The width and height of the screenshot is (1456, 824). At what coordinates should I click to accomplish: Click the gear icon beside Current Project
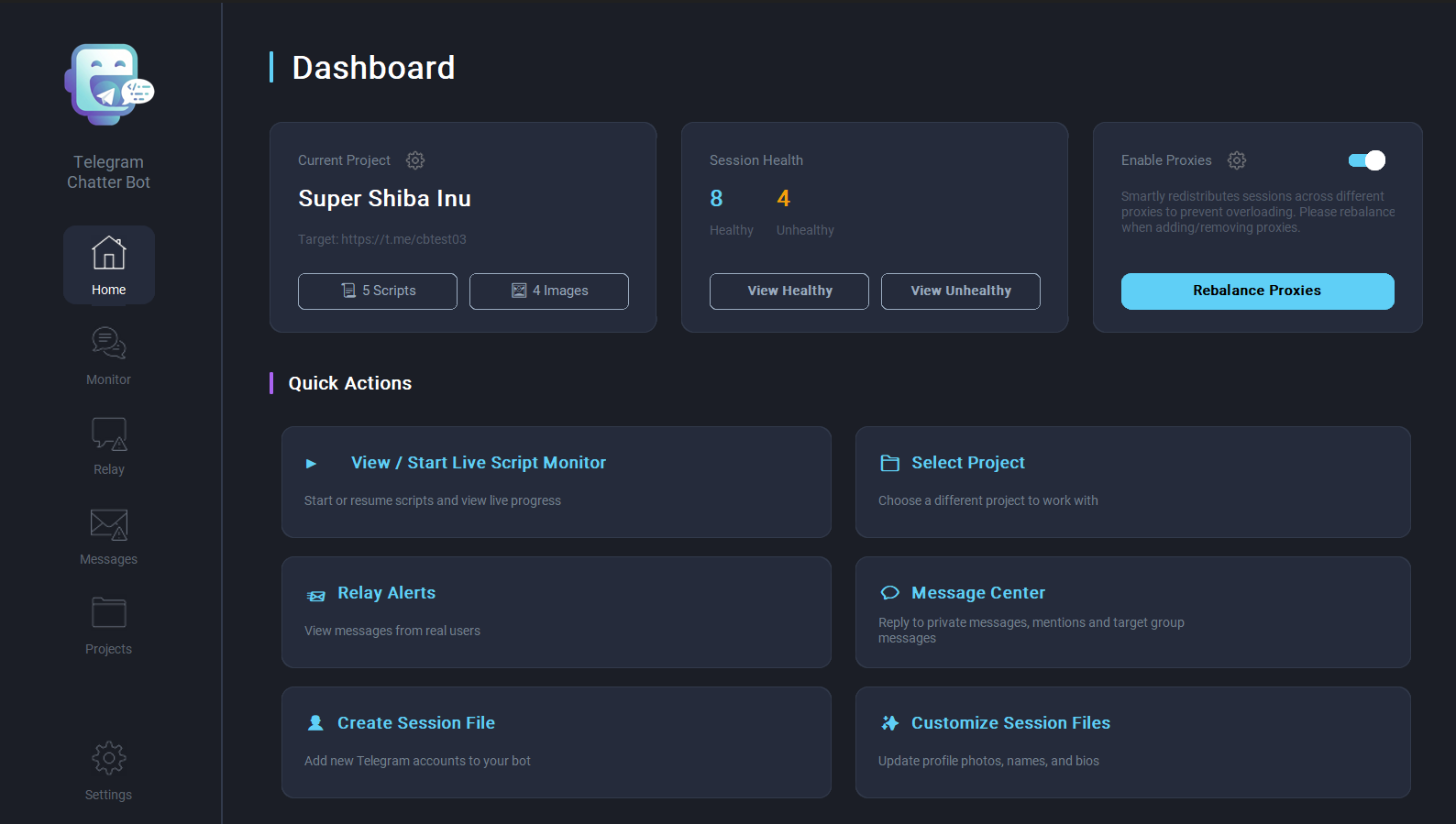coord(415,160)
